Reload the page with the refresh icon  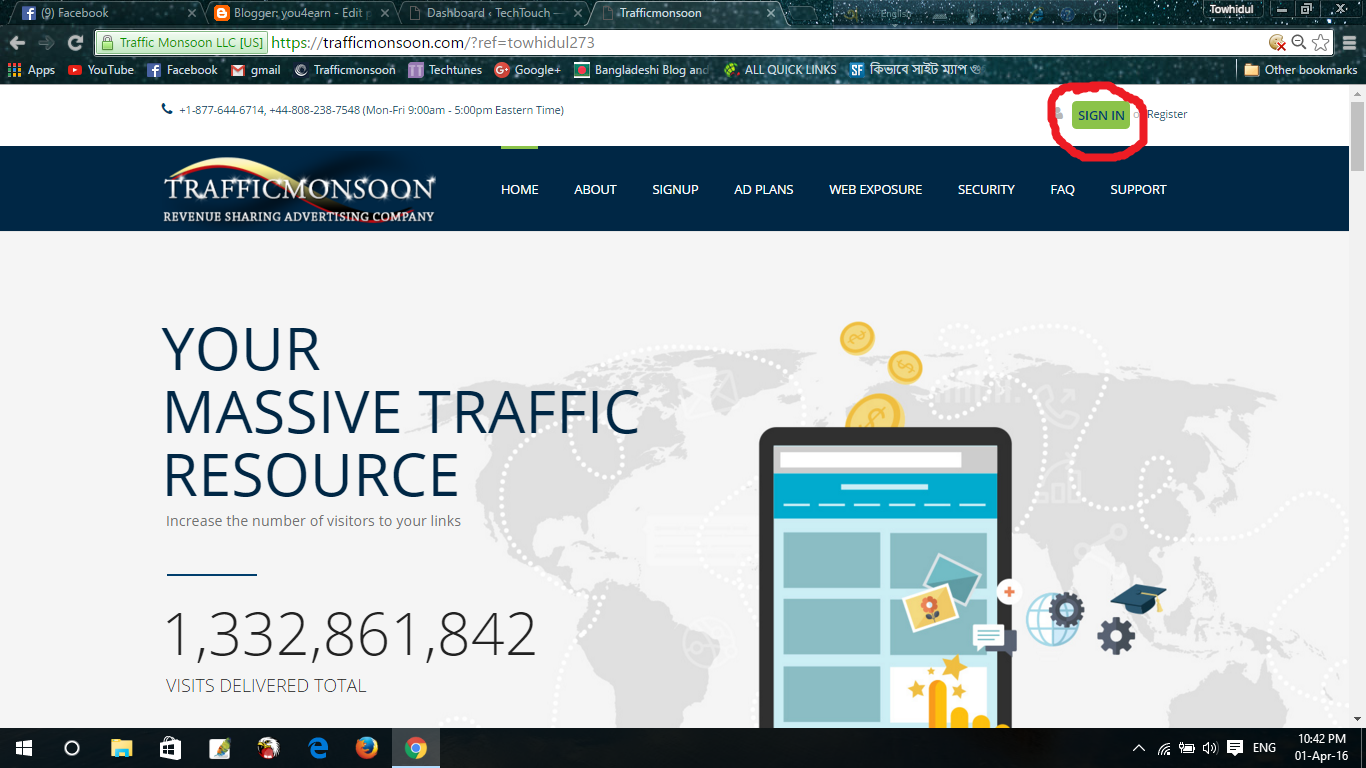[75, 43]
